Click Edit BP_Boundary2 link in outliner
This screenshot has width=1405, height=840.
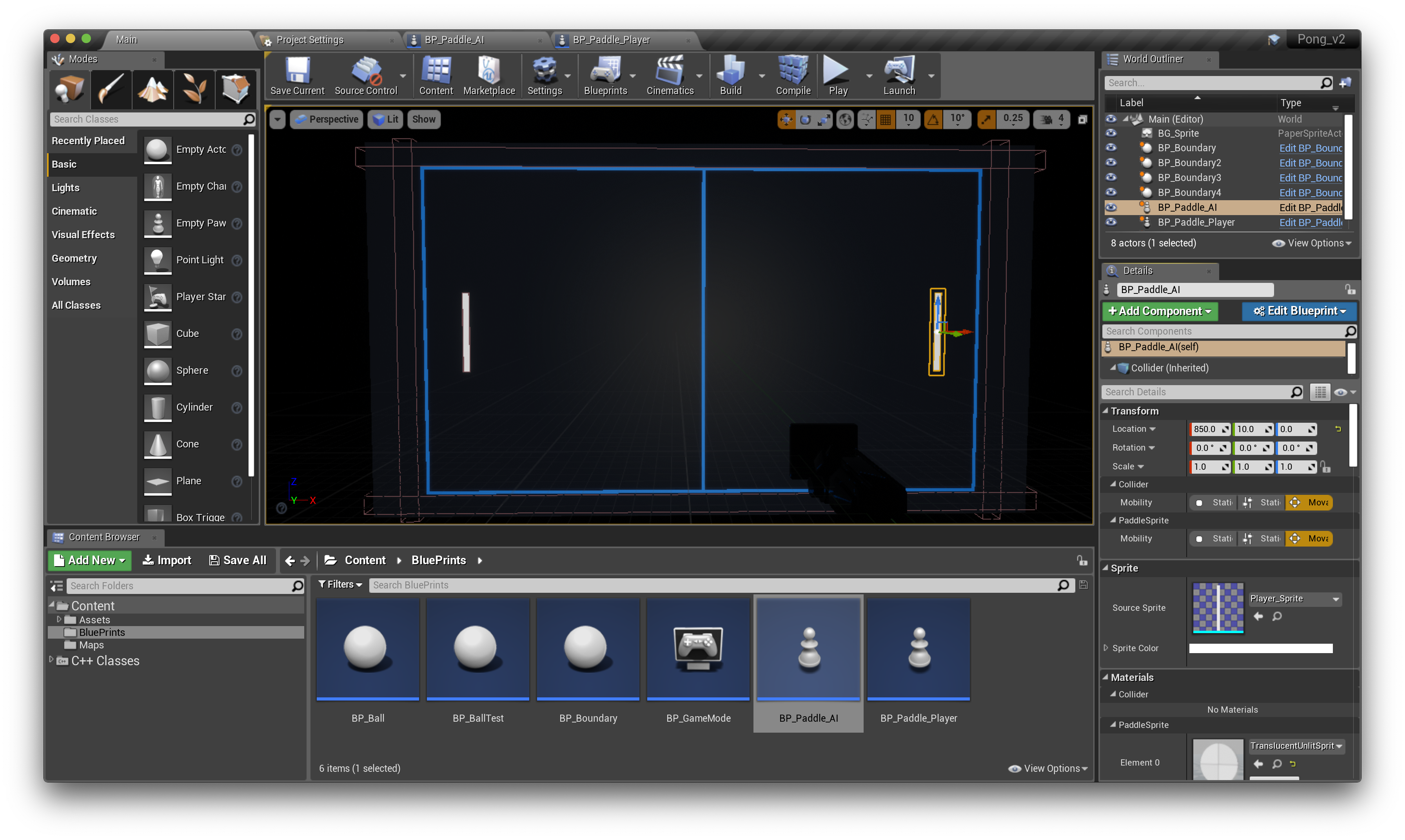(x=1310, y=163)
